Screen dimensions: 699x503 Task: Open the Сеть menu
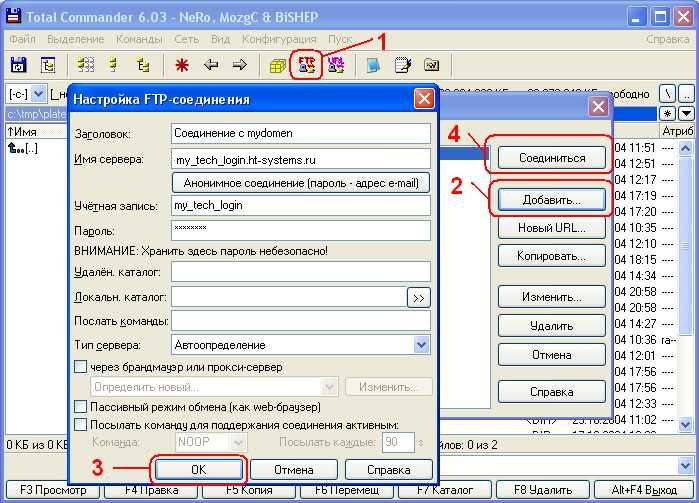click(185, 39)
